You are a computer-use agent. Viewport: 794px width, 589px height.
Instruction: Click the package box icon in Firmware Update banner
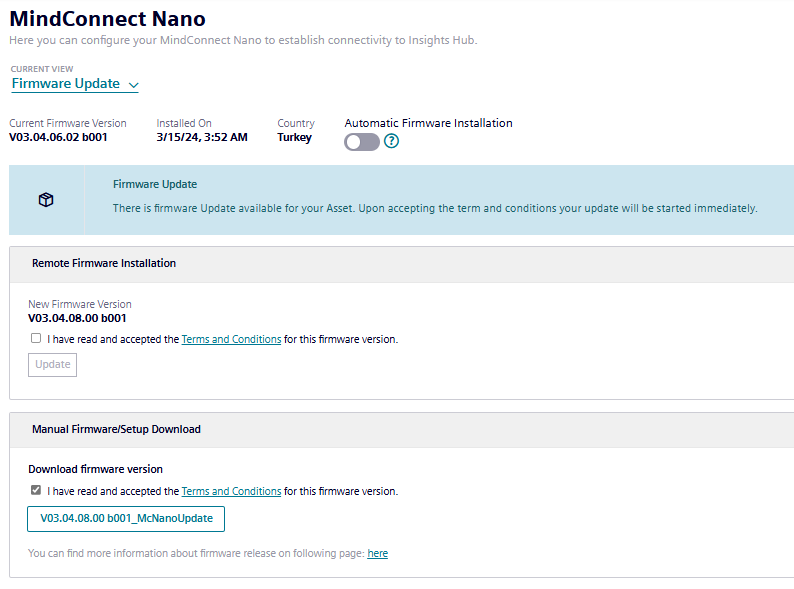tap(46, 200)
